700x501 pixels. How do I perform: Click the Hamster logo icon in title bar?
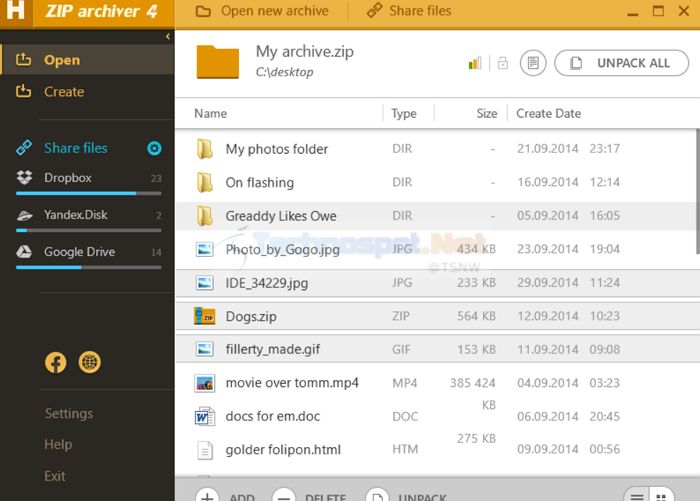[x=16, y=10]
